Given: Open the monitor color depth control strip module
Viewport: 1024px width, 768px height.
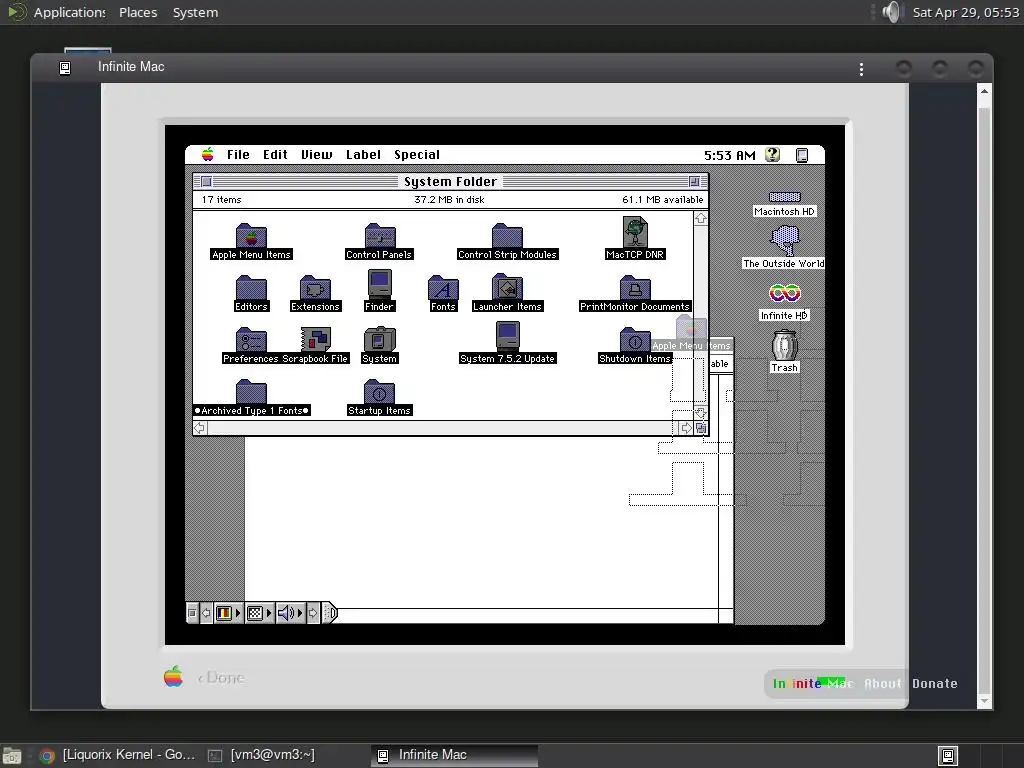Looking at the screenshot, I should (228, 613).
